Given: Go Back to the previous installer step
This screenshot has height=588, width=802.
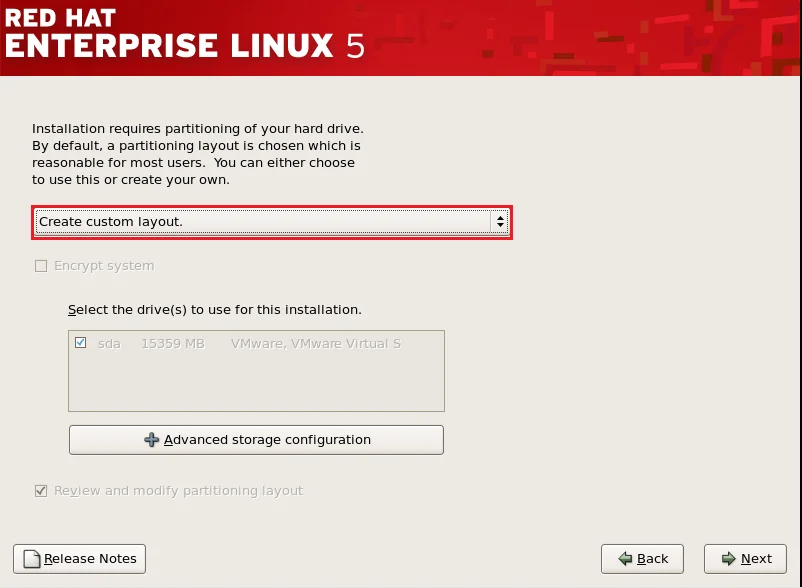Looking at the screenshot, I should tap(642, 559).
